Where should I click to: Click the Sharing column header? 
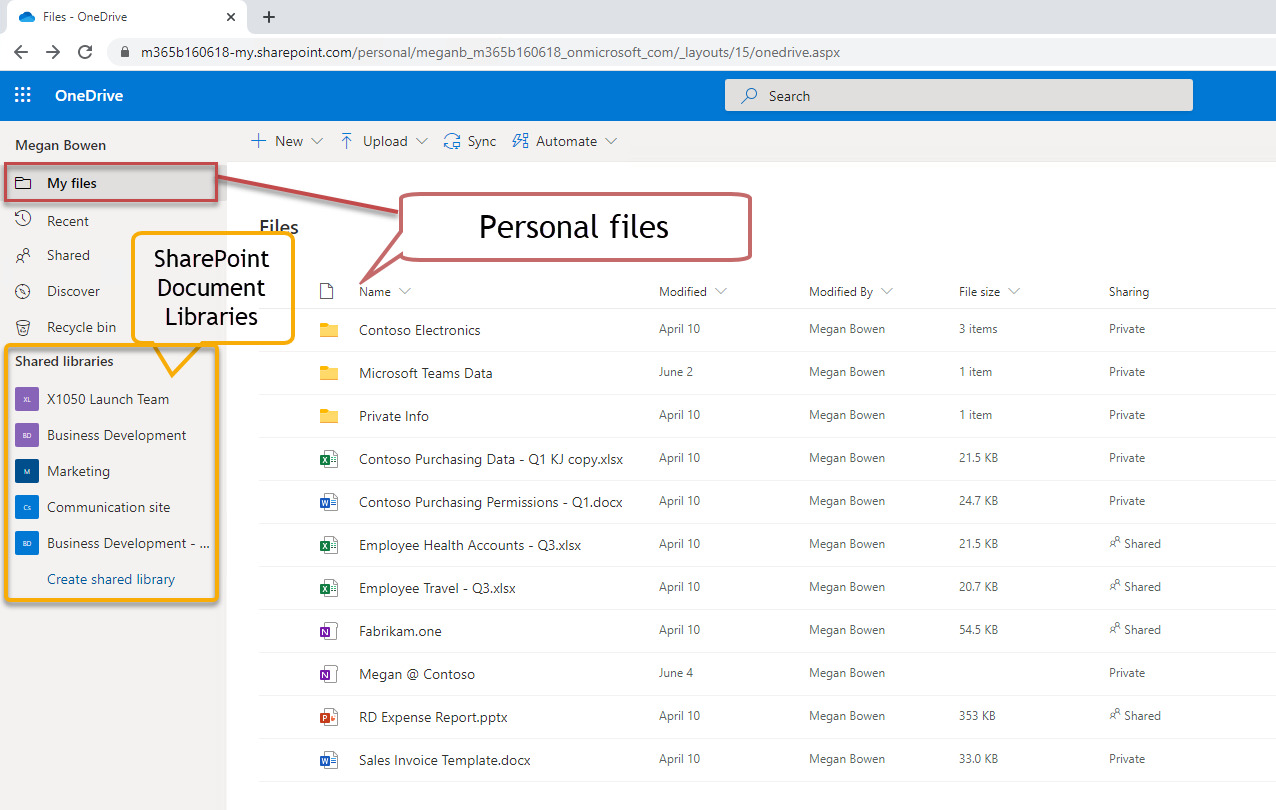point(1129,292)
